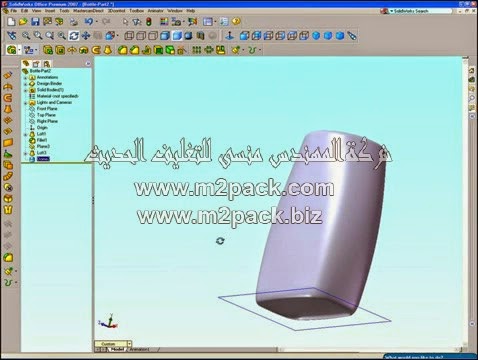
Task: Switch display to Hidden Lines Visible
Action: (141, 35)
